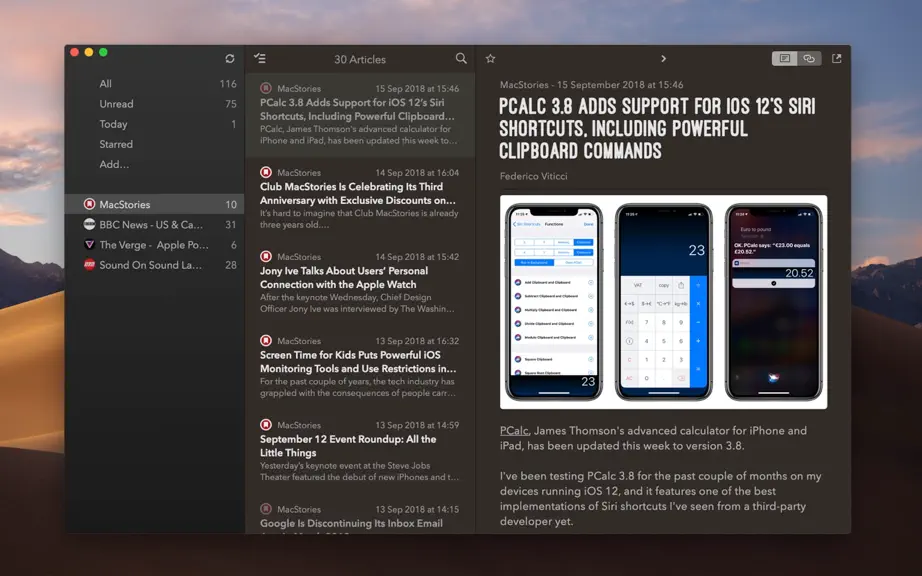
Task: Open Club MacStories Third Anniversary article
Action: pos(360,199)
